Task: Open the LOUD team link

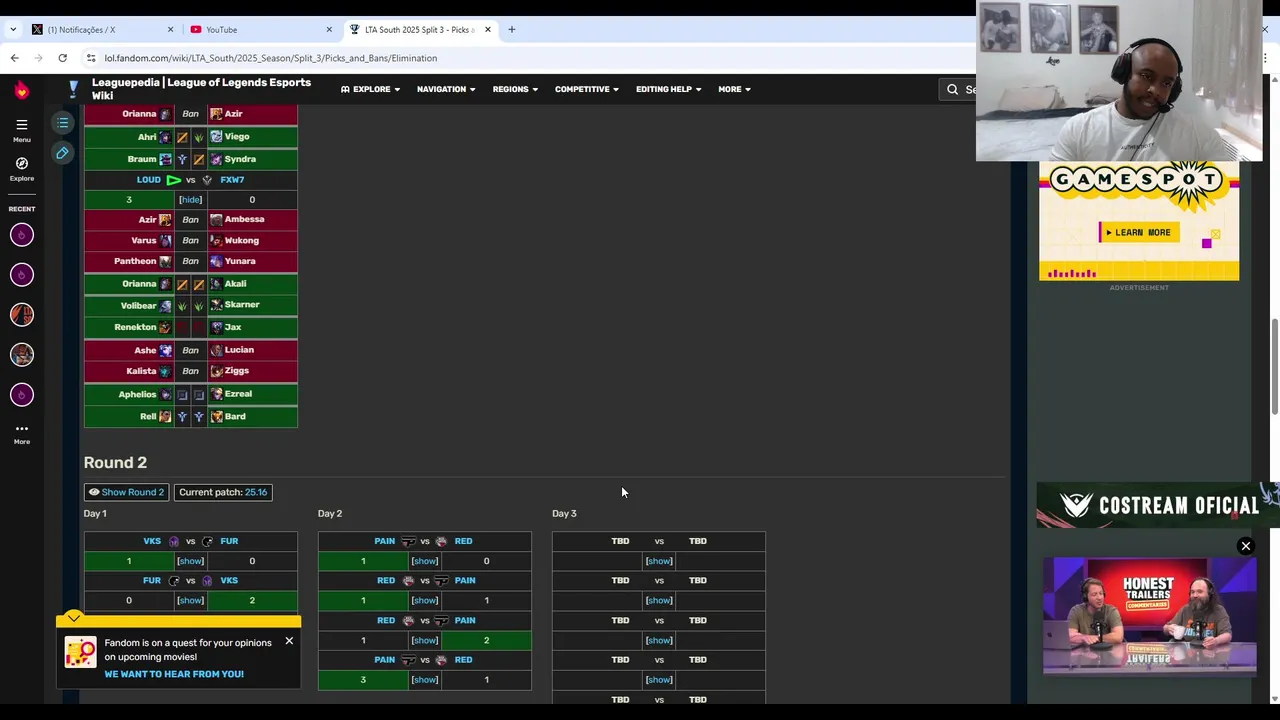Action: pos(148,180)
